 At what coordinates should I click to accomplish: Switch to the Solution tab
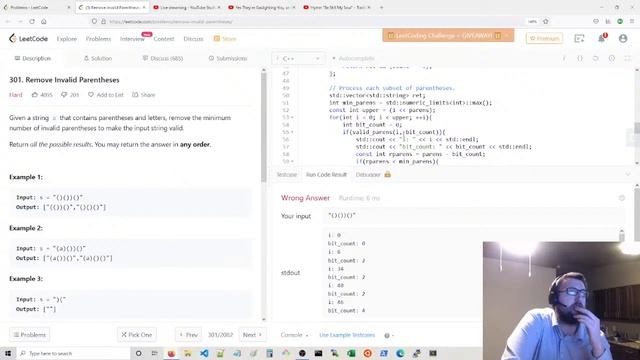(98, 58)
